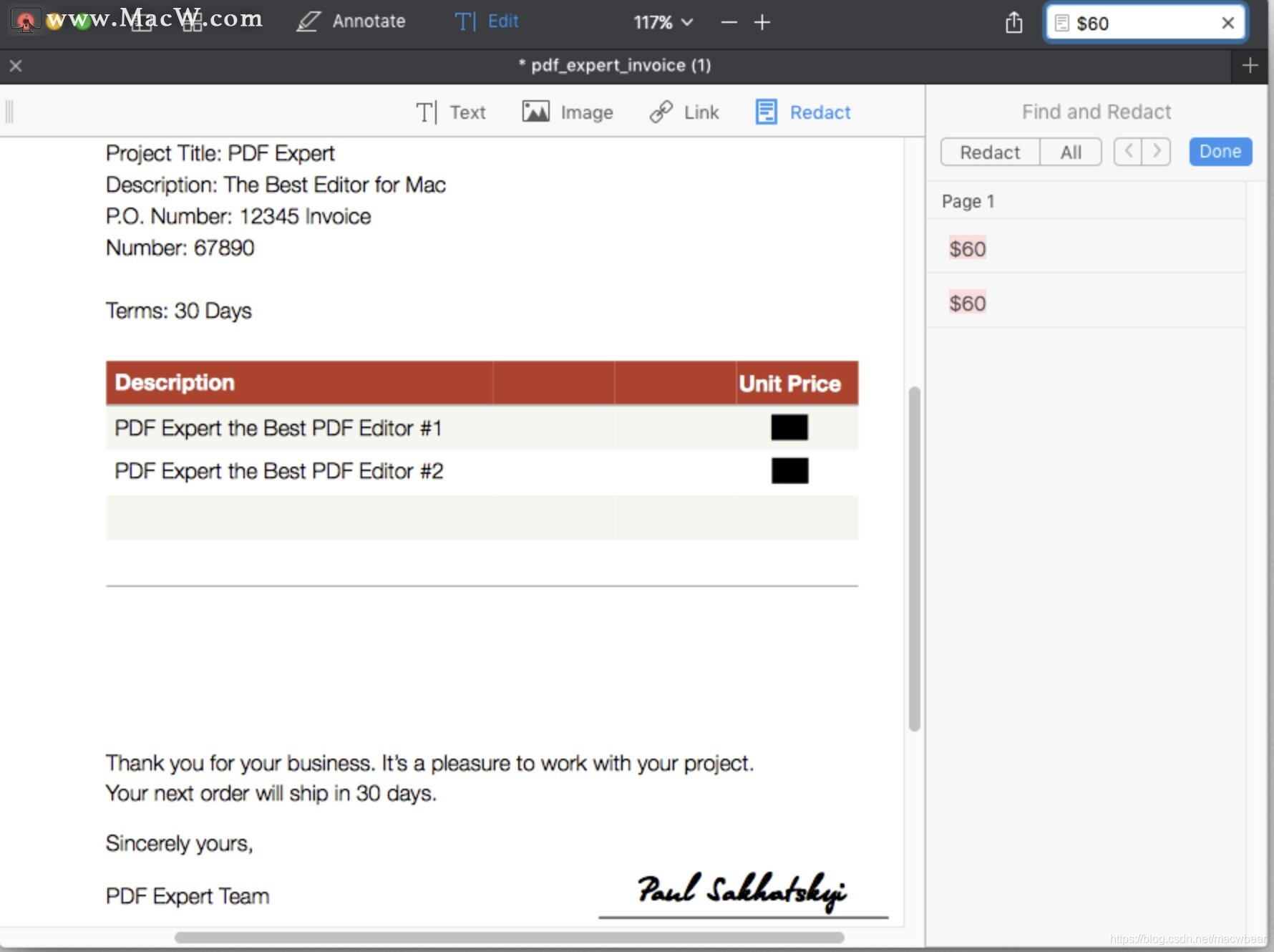The image size is (1274, 952).
Task: Add a new tab with plus
Action: pyautogui.click(x=1250, y=65)
